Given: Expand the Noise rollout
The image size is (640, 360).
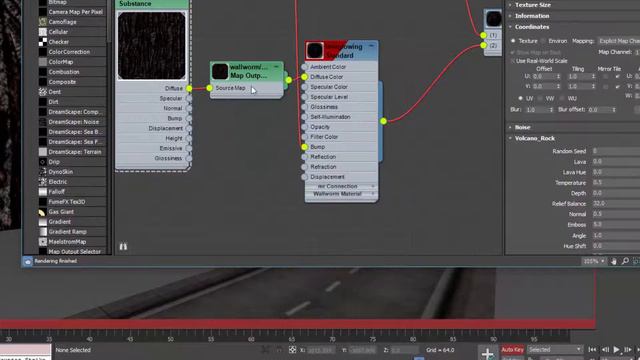Looking at the screenshot, I should point(522,127).
